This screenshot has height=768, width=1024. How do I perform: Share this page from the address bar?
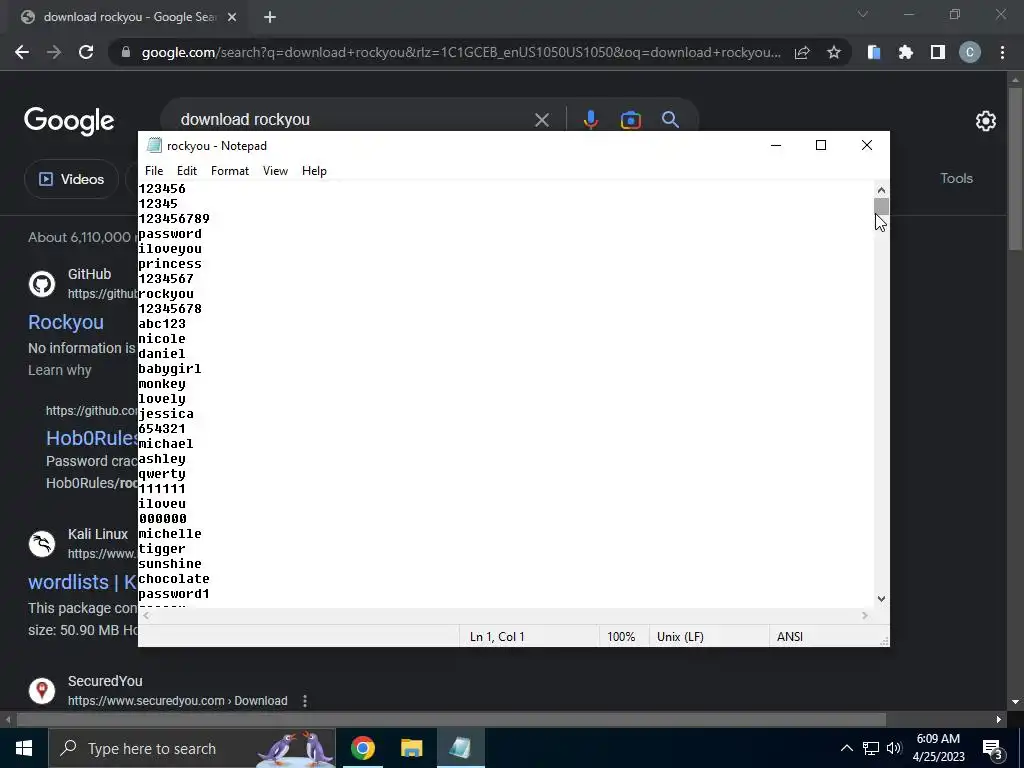(x=802, y=52)
